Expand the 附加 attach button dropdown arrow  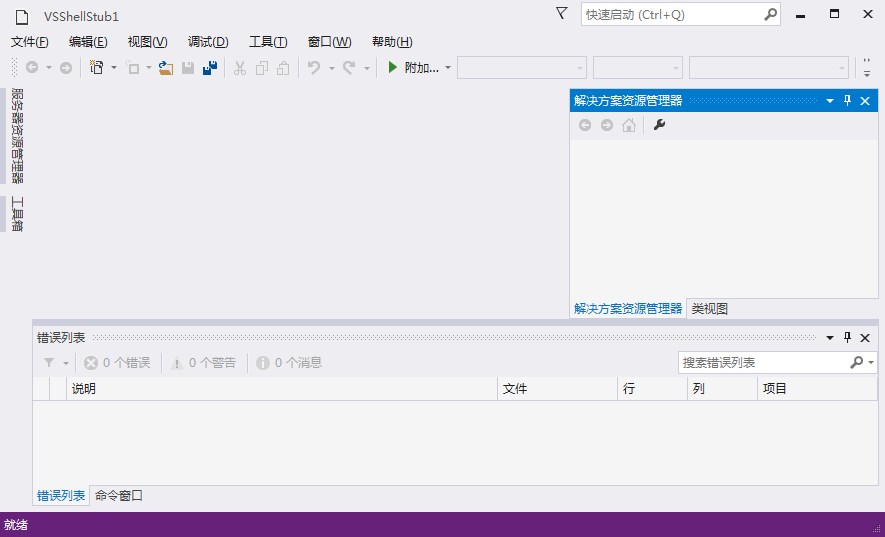pyautogui.click(x=448, y=68)
